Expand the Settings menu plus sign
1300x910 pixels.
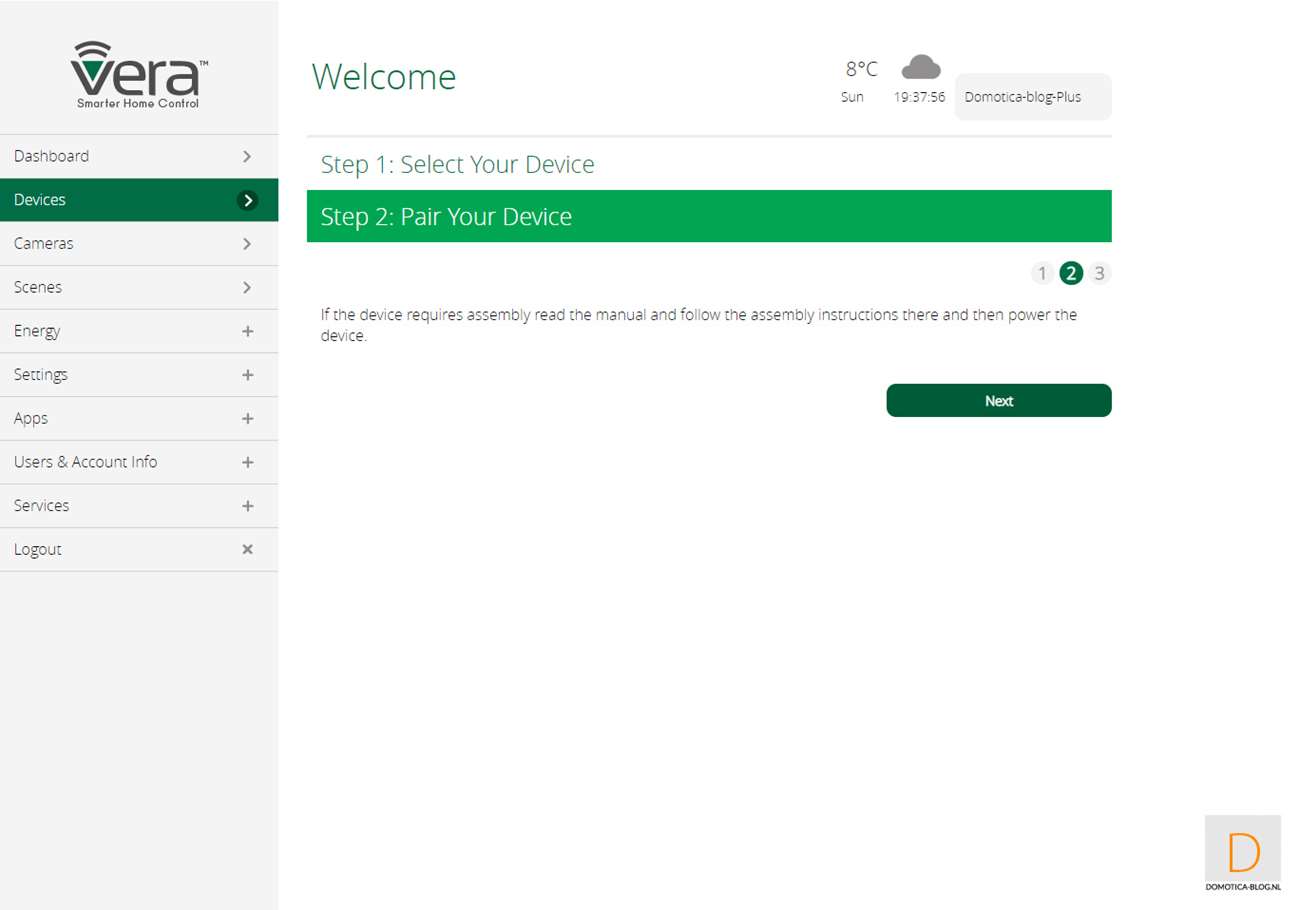[247, 375]
